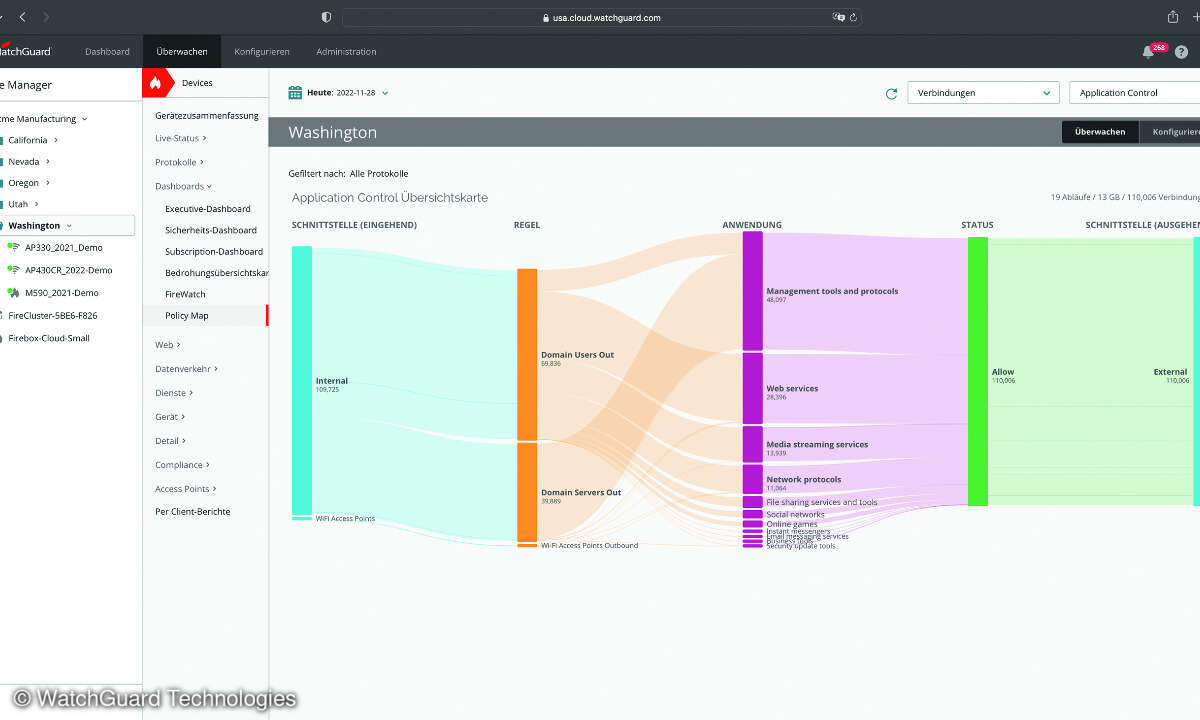
Task: Expand the Dienste menu
Action: pos(174,393)
